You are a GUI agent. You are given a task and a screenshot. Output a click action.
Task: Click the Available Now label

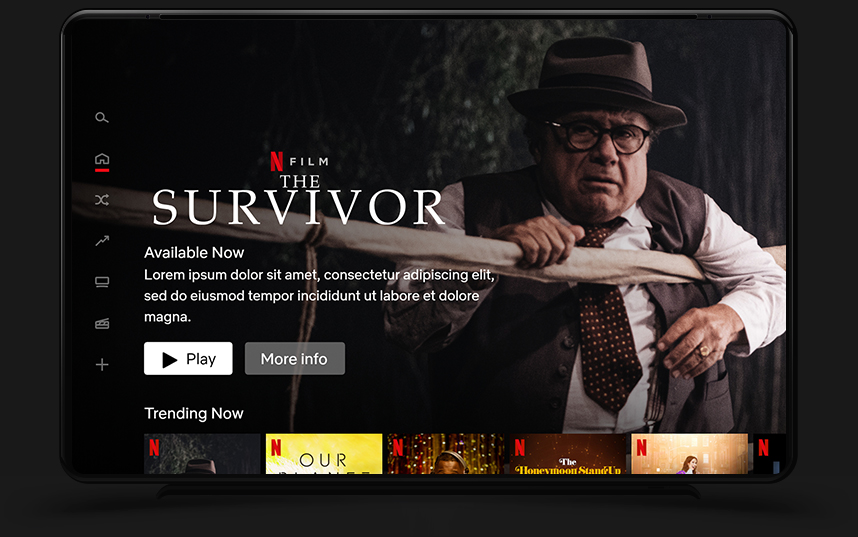click(194, 252)
